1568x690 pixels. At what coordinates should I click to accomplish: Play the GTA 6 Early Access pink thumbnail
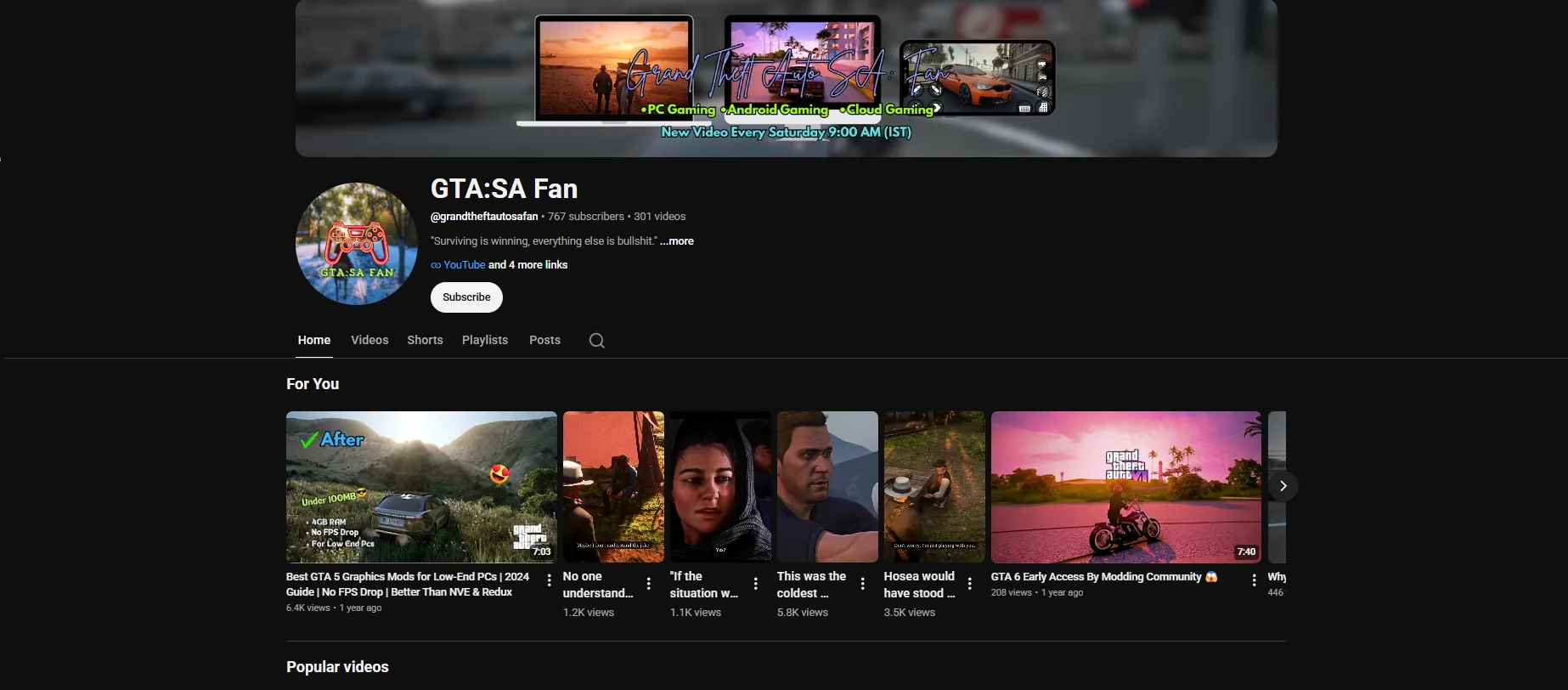click(x=1126, y=487)
